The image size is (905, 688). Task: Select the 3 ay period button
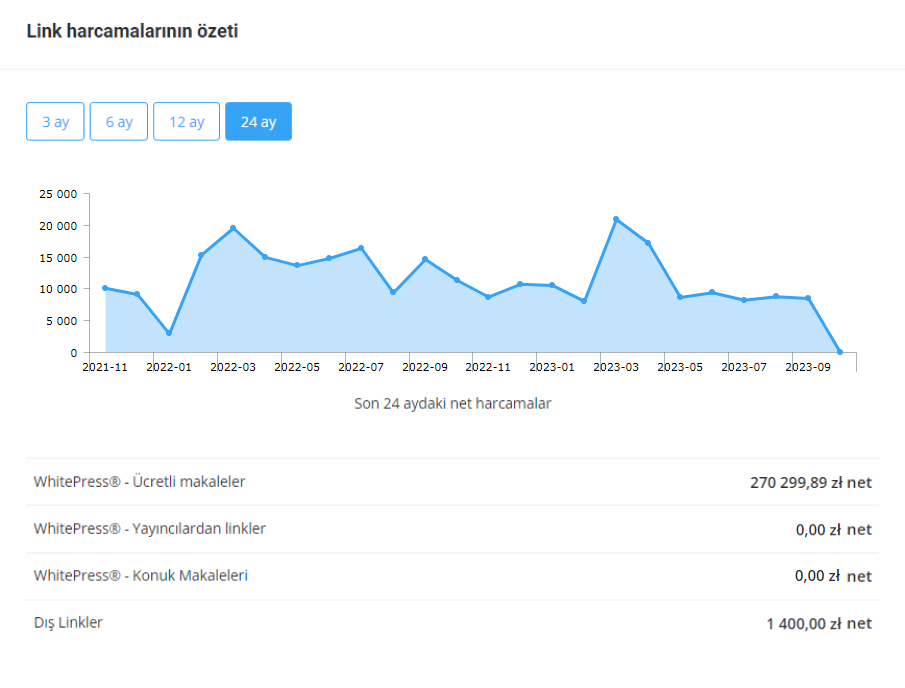[x=55, y=121]
